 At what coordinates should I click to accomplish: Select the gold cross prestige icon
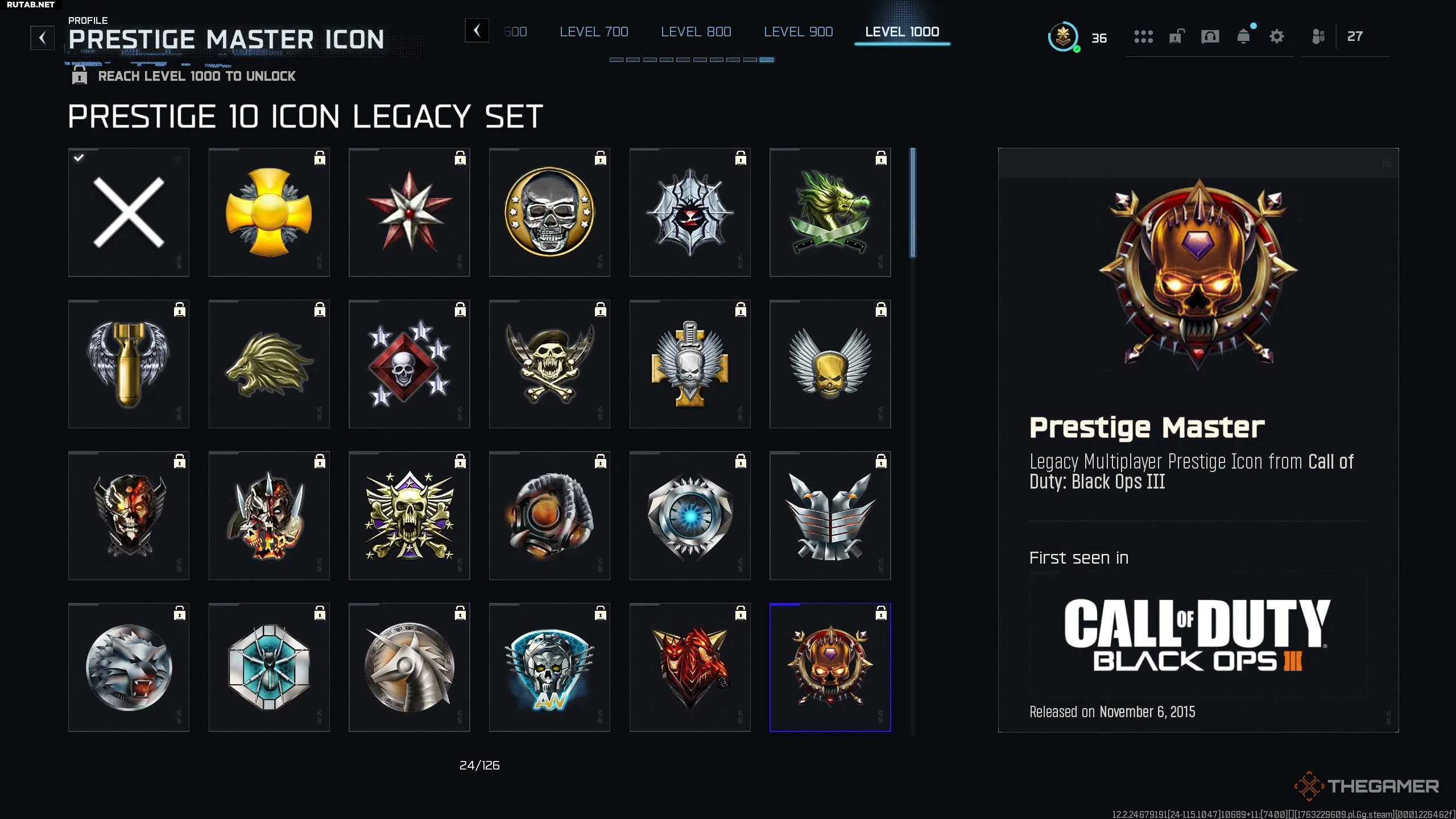coord(269,212)
